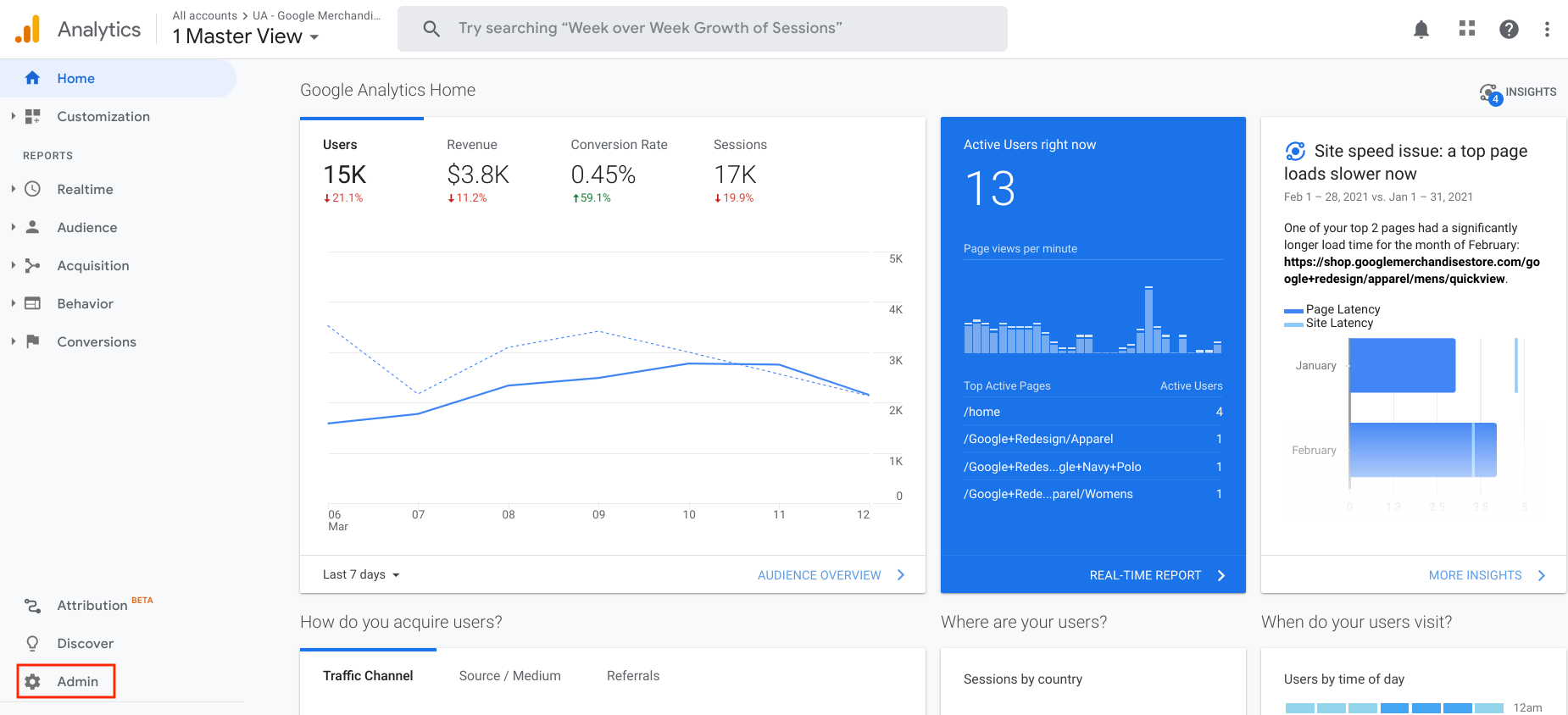Expand the Realtime reports arrow
1568x715 pixels.
click(13, 189)
